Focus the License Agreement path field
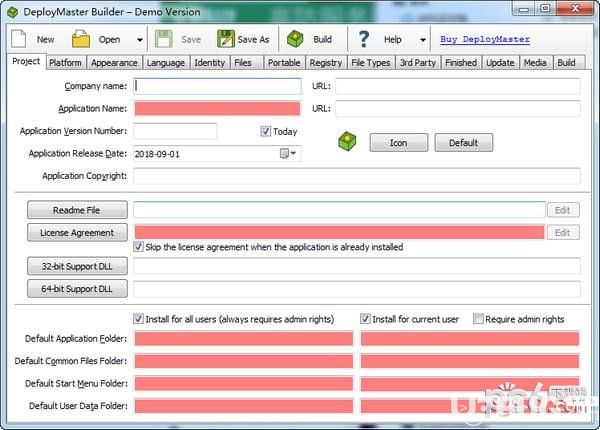The image size is (600, 430). click(x=339, y=232)
